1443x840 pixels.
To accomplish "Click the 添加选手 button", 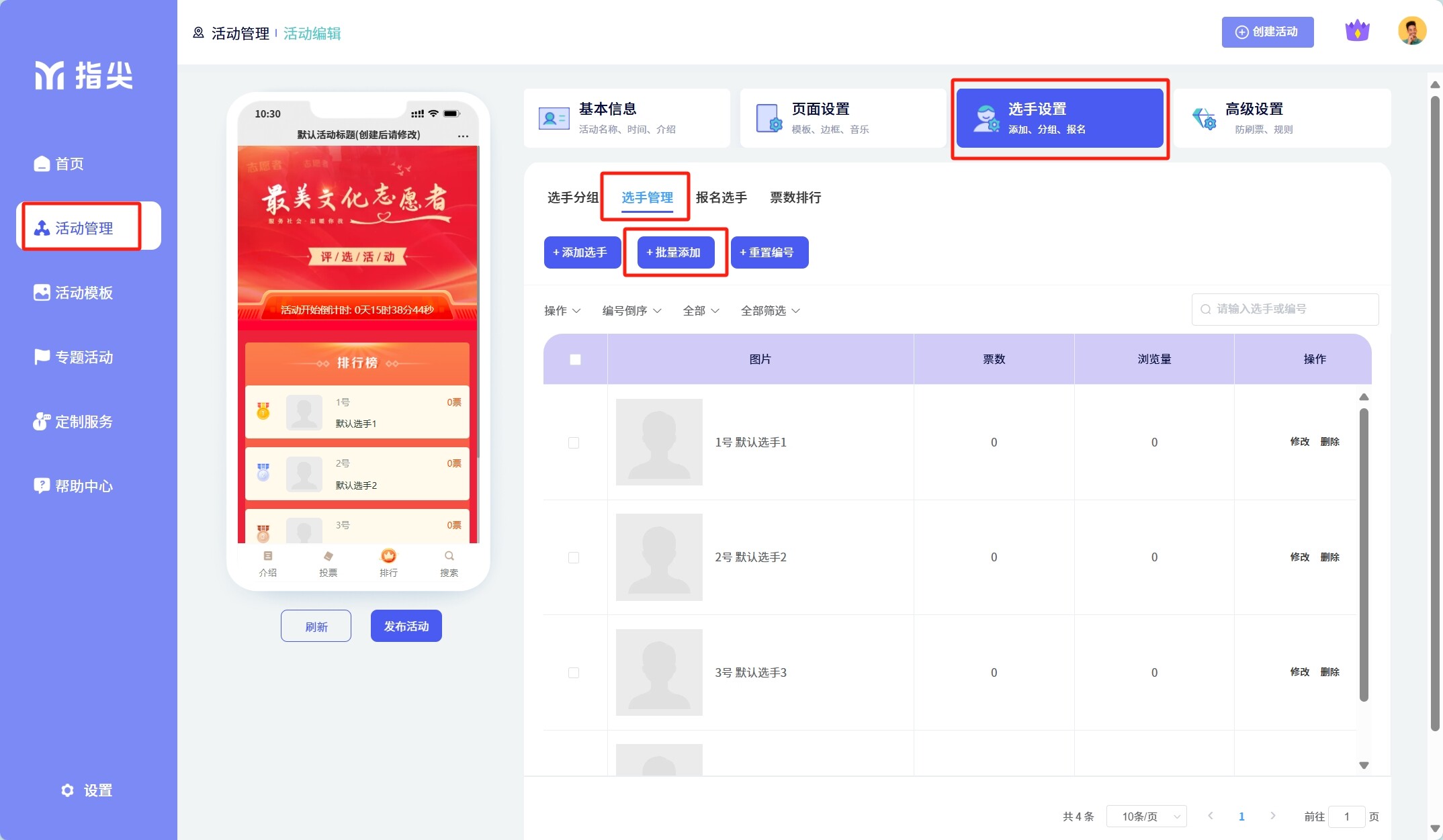I will coord(582,252).
